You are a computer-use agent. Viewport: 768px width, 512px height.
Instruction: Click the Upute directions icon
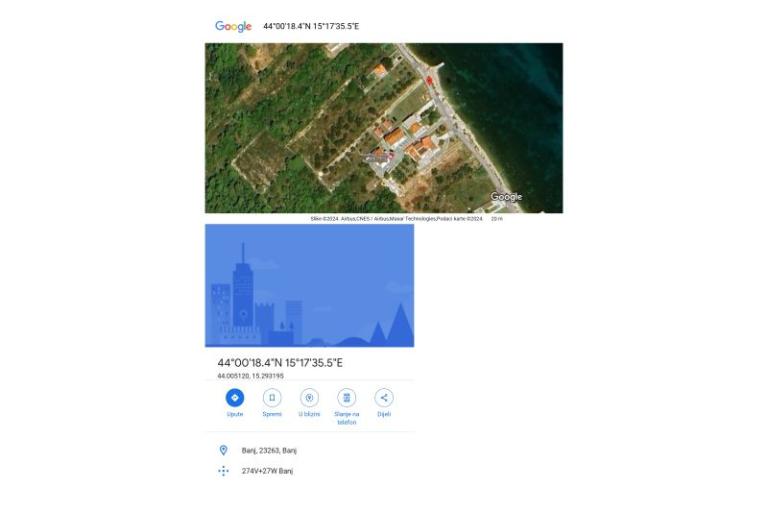235,397
